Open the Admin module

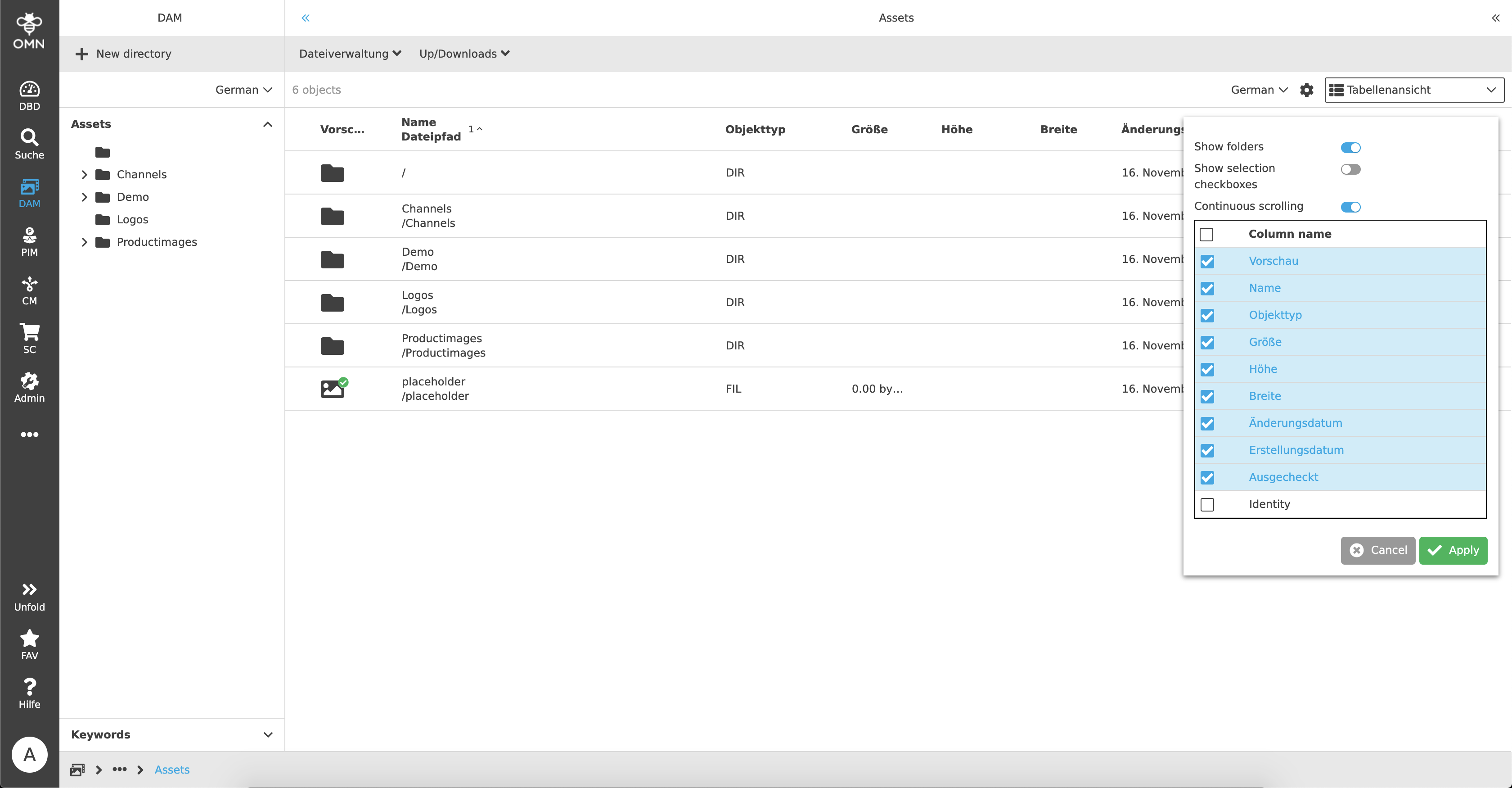tap(29, 386)
